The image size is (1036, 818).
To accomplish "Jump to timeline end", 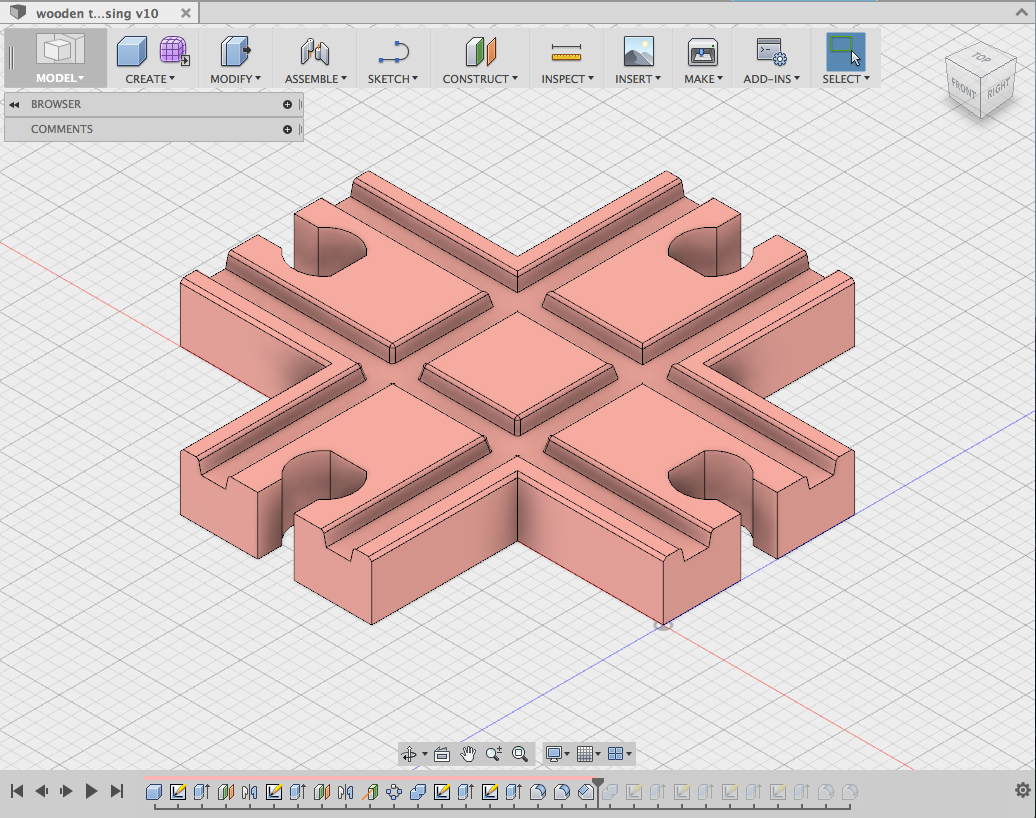I will [x=117, y=791].
